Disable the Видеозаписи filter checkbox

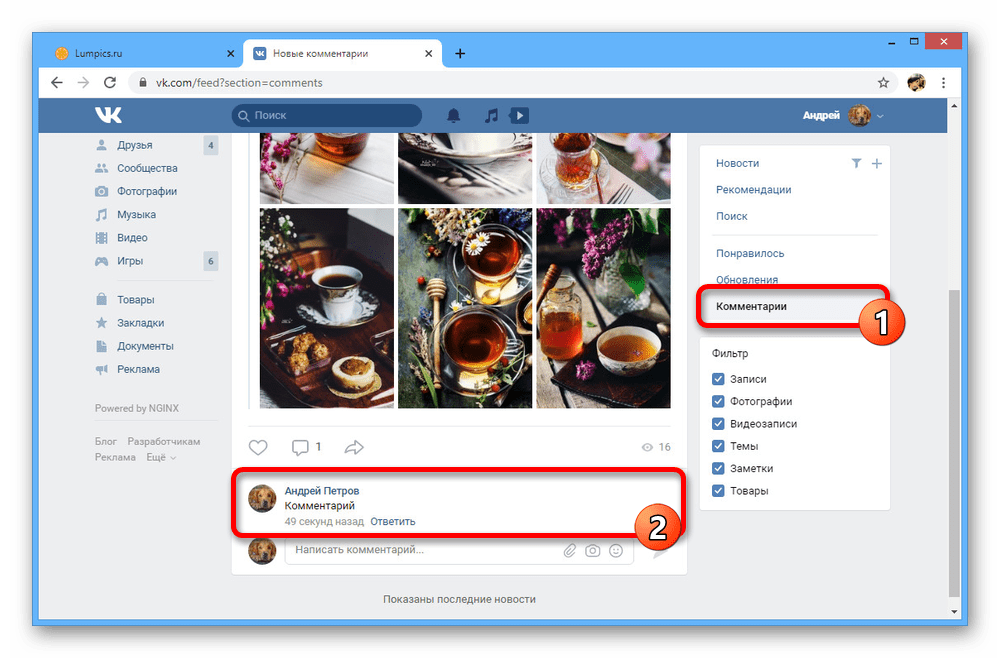718,424
